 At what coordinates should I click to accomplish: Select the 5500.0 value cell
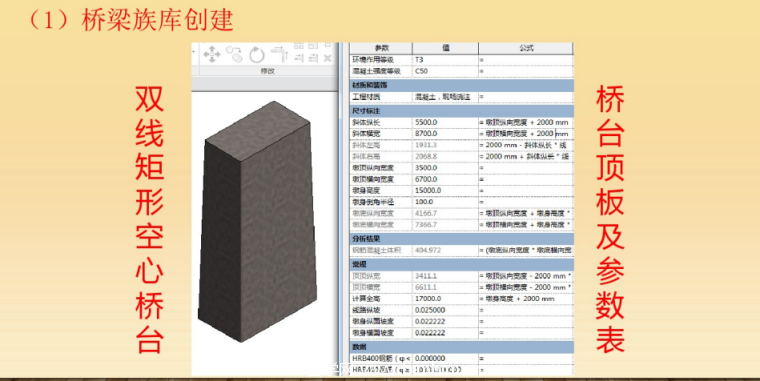point(445,123)
